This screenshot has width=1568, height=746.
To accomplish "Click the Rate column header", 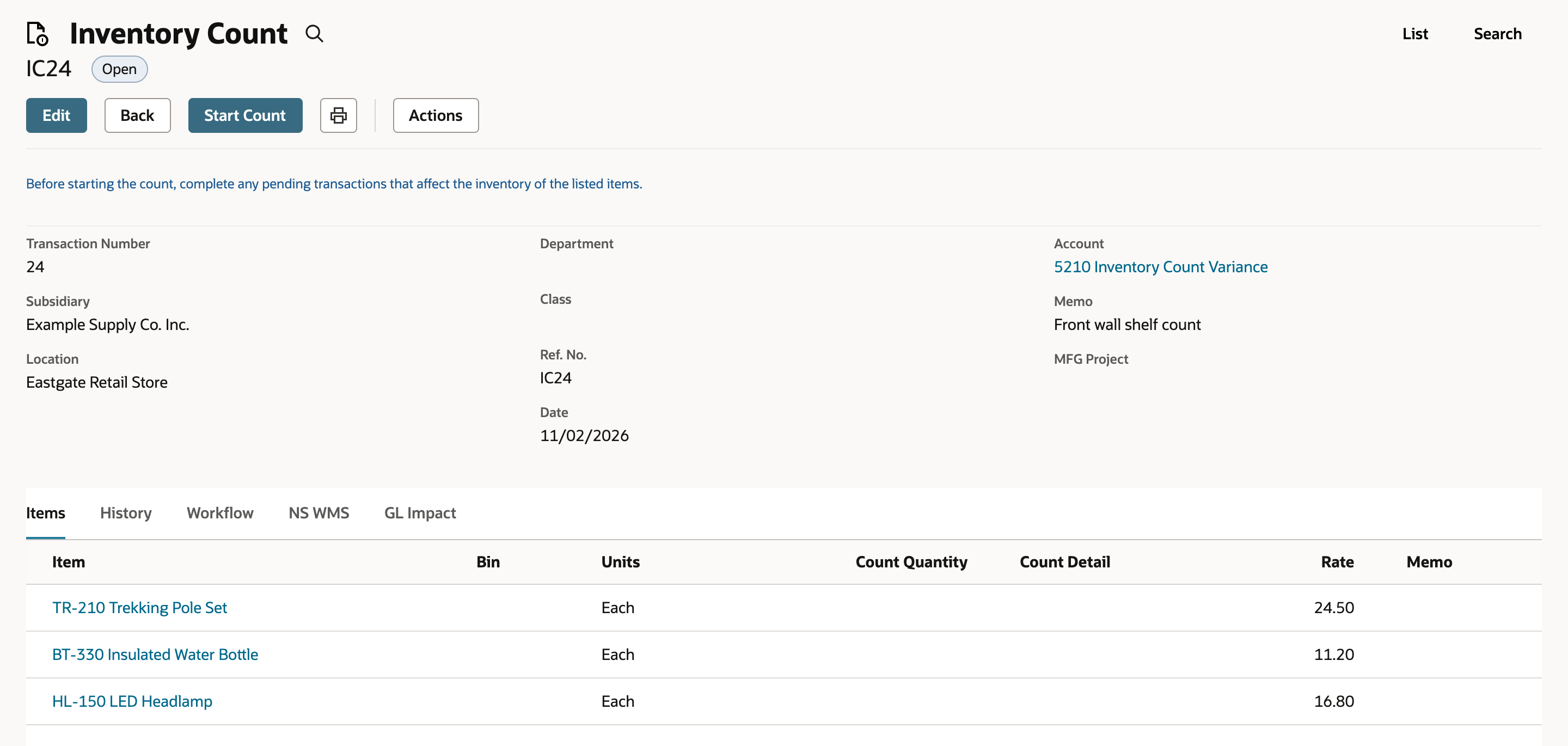I will tap(1337, 561).
